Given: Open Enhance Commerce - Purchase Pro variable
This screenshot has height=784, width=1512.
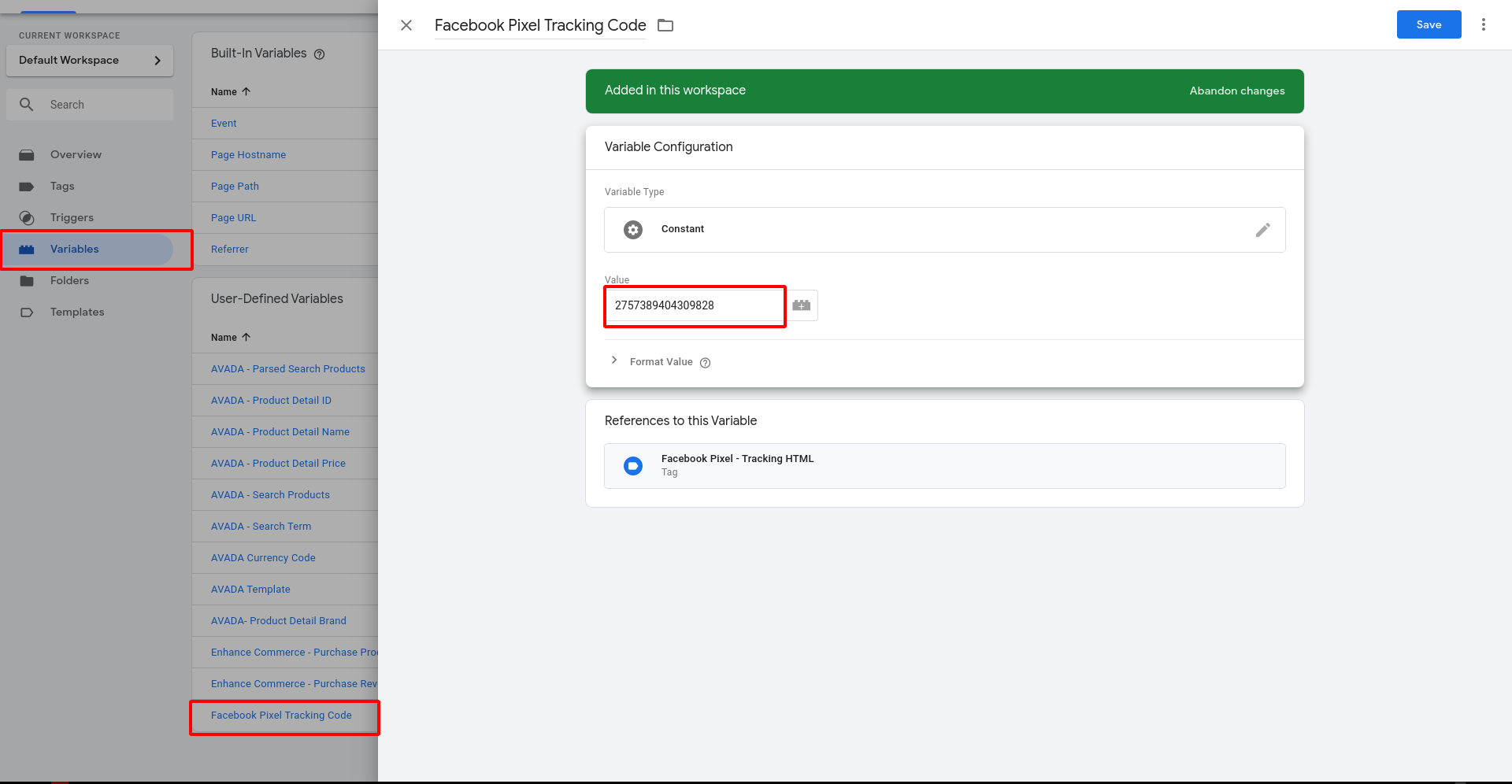Looking at the screenshot, I should point(295,653).
